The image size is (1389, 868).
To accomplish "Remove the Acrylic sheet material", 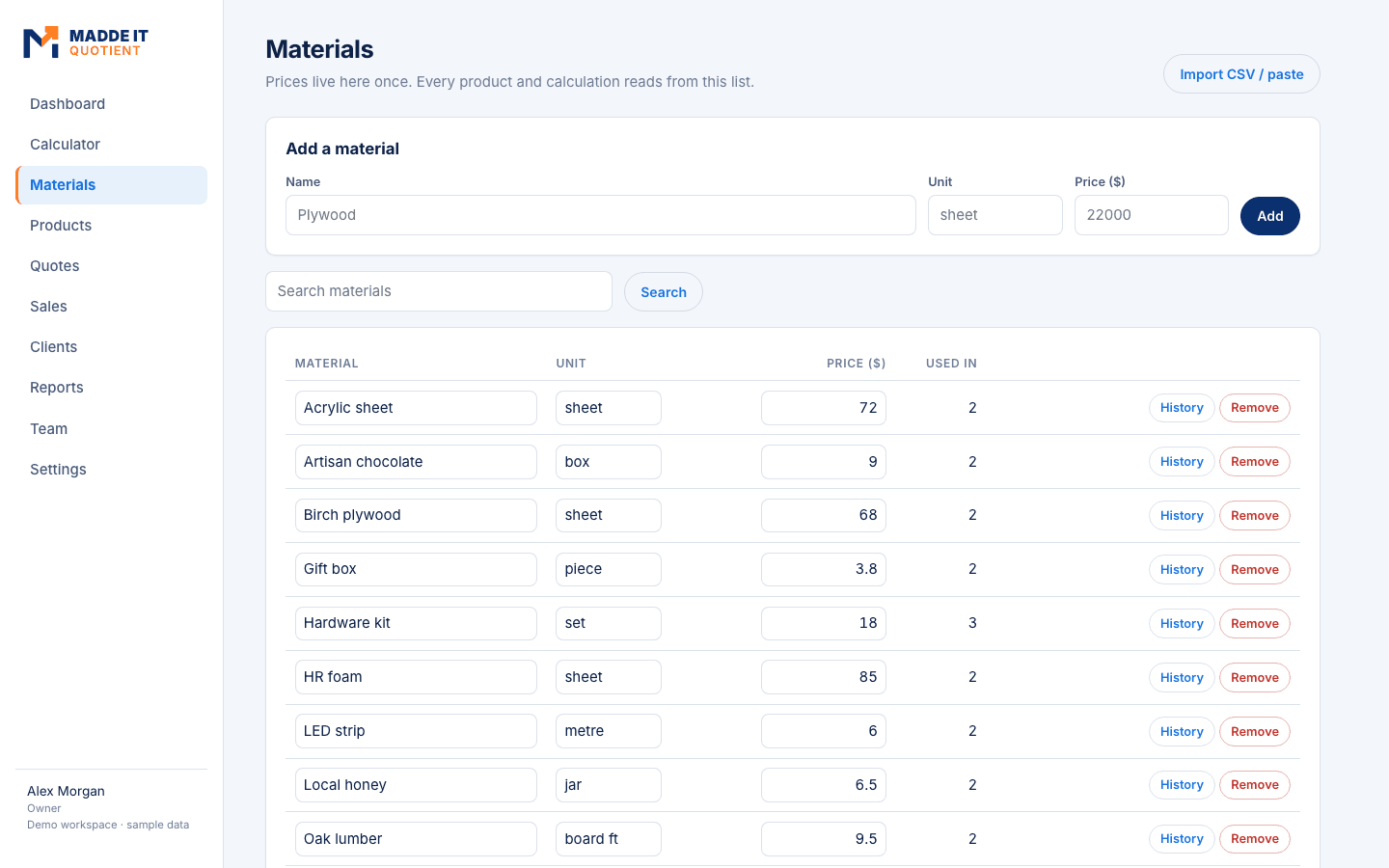I will [1255, 408].
